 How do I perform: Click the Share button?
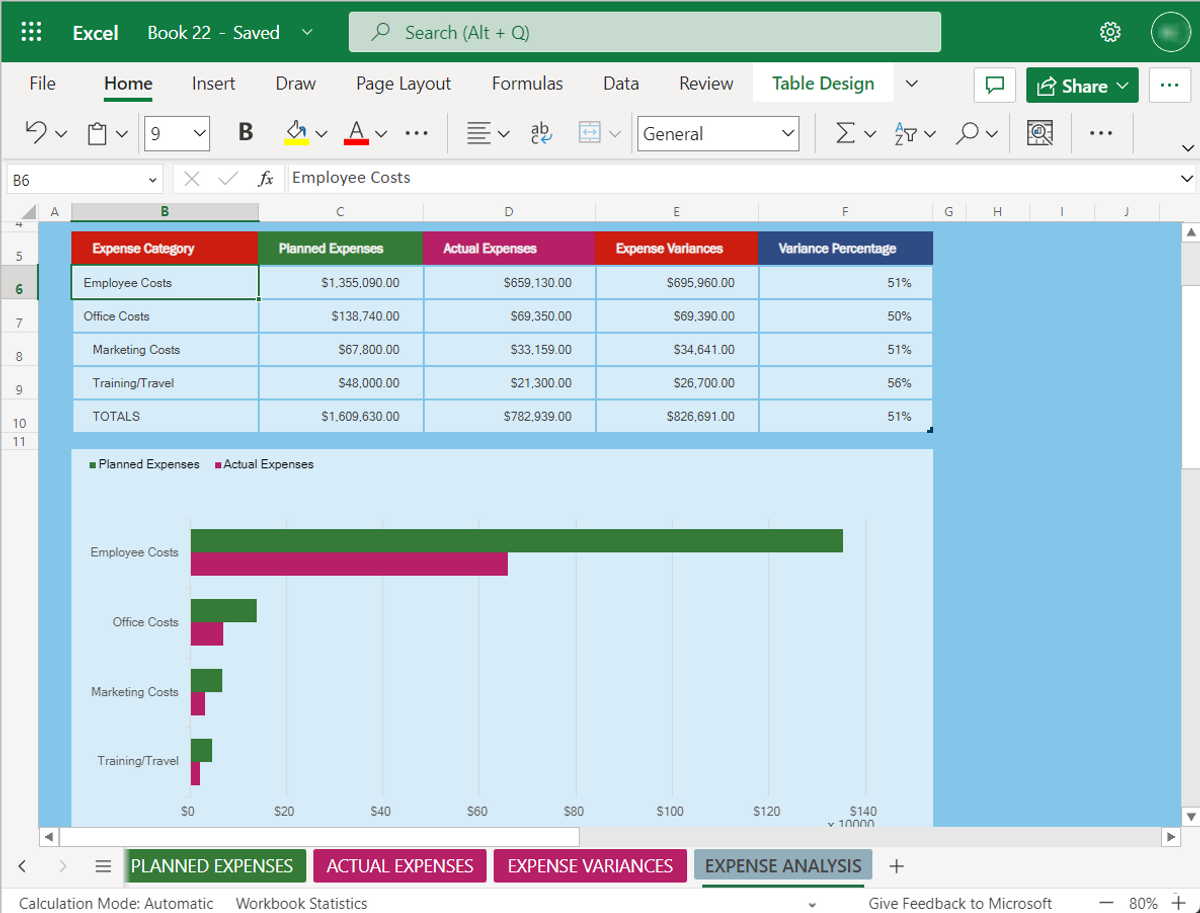(x=1082, y=86)
